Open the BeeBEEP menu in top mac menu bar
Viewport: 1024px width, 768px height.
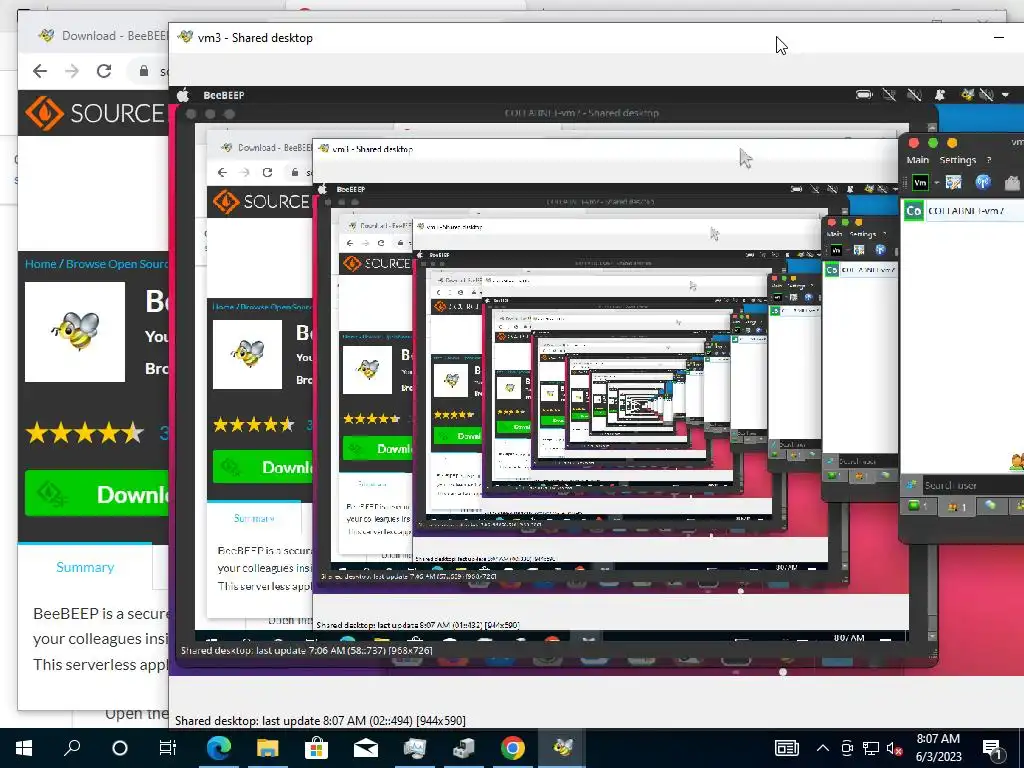point(224,95)
